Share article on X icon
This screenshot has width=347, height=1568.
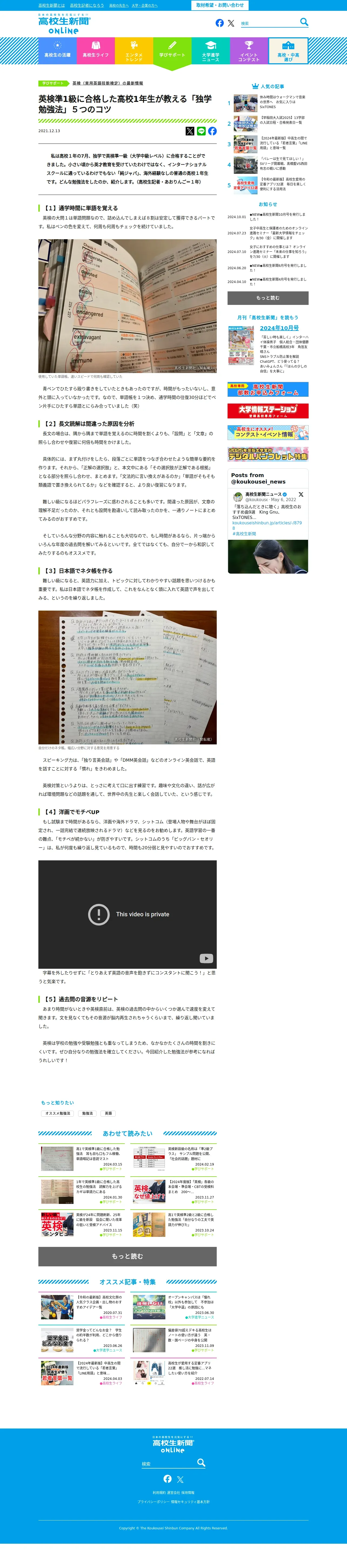click(x=190, y=131)
